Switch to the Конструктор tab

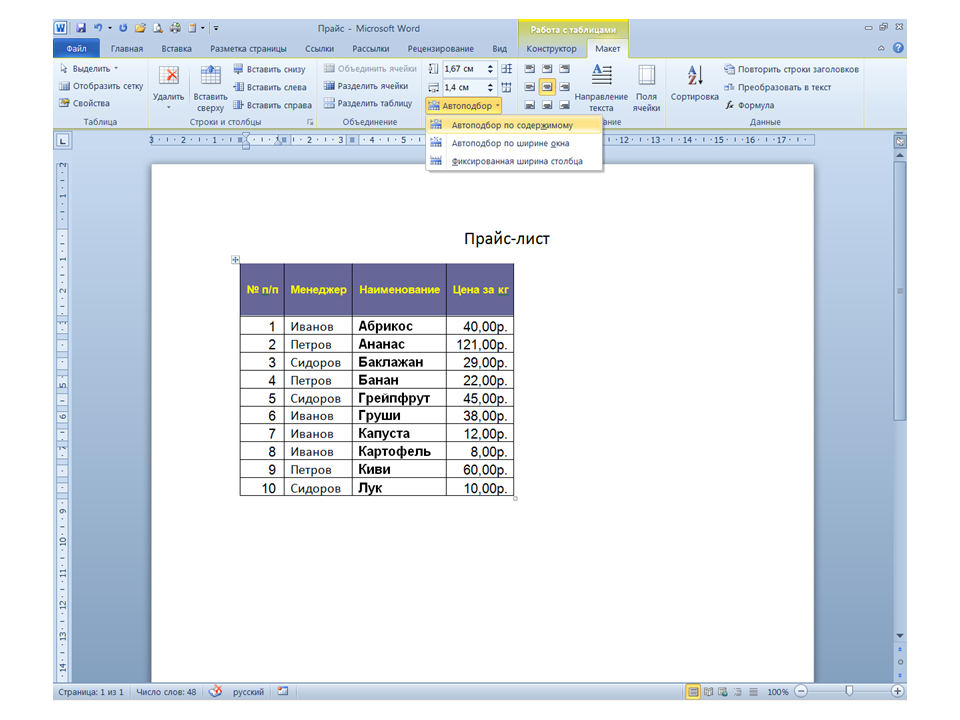tap(551, 48)
